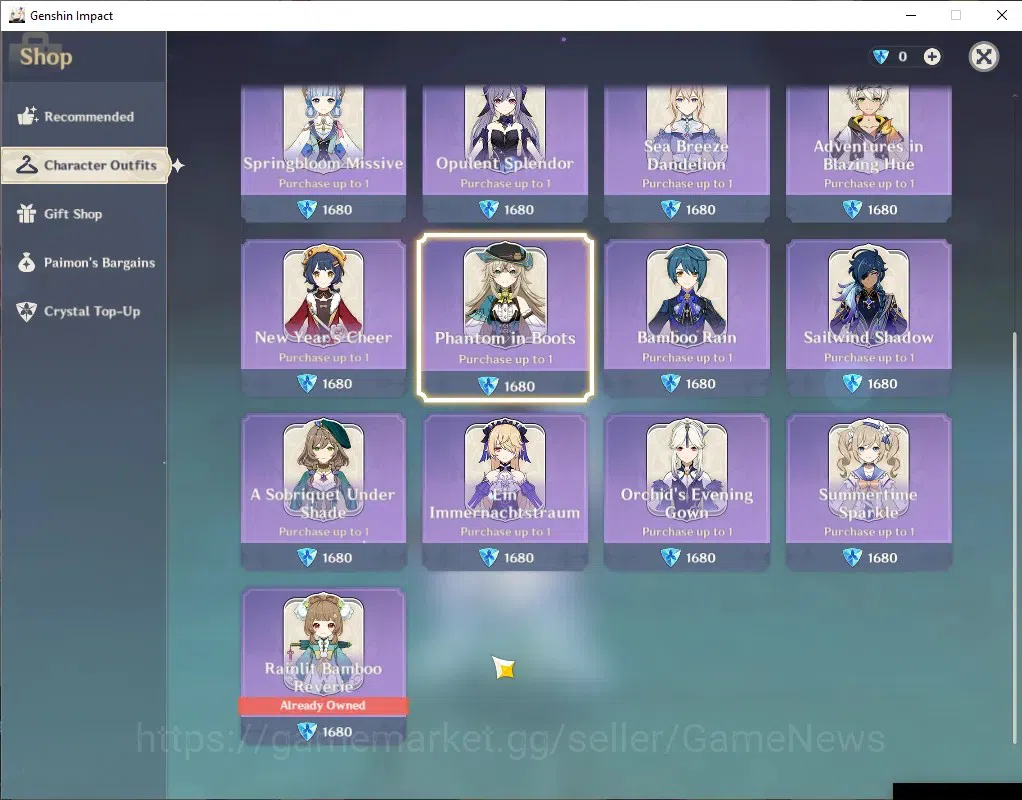This screenshot has width=1022, height=800.
Task: Minimize the Genshin Impact window
Action: pos(911,15)
